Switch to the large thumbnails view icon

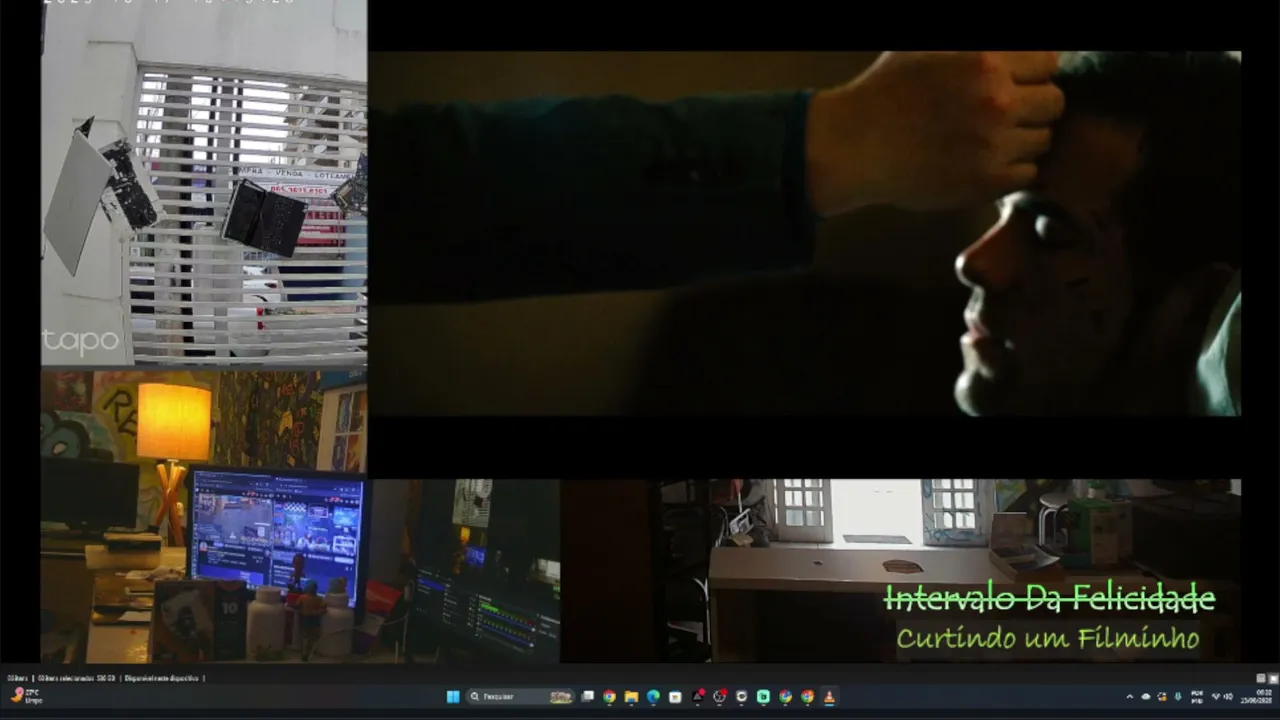(x=1273, y=678)
